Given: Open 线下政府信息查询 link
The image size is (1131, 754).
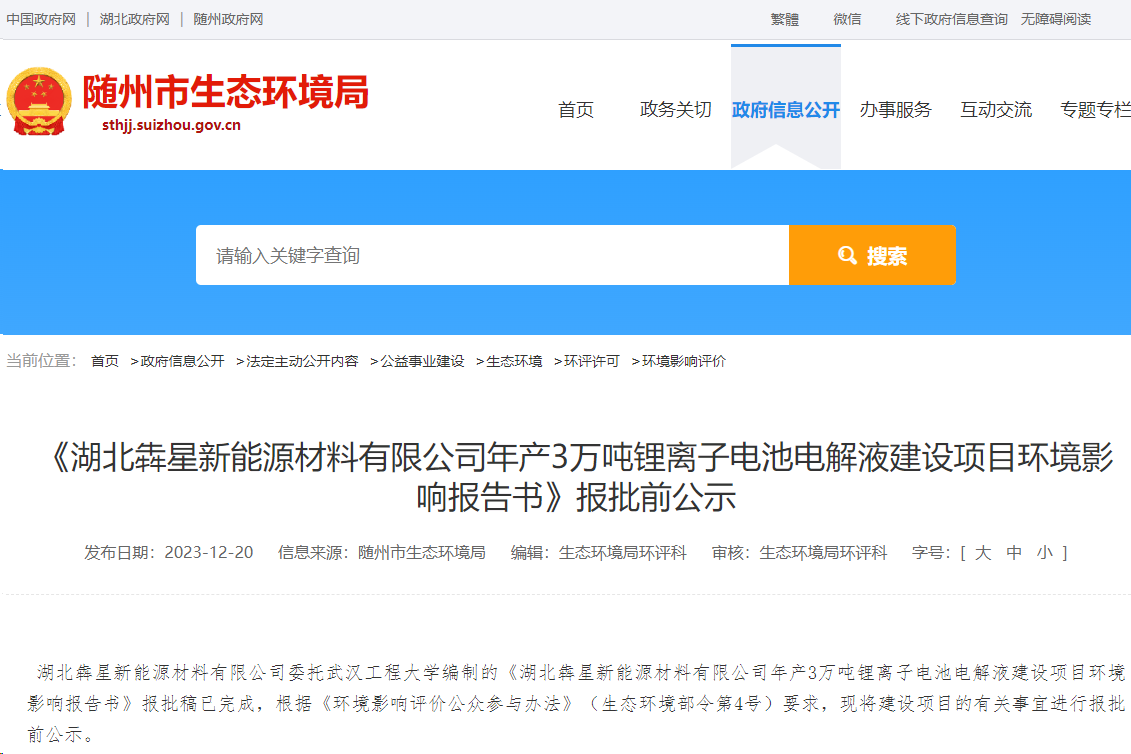Looking at the screenshot, I should pyautogui.click(x=951, y=19).
